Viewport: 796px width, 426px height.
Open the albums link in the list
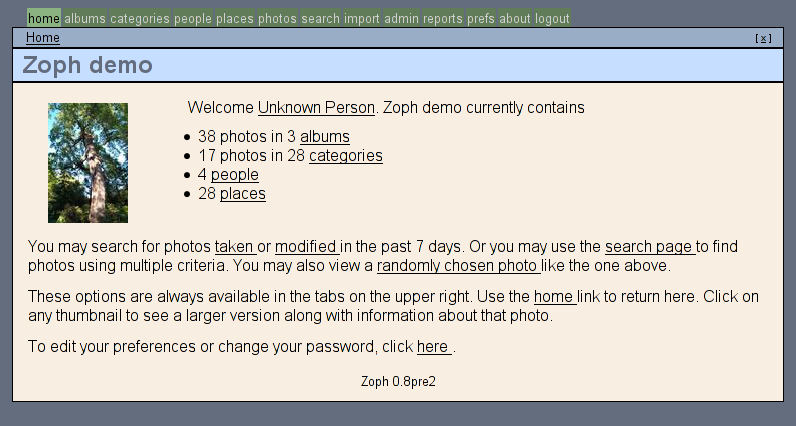tap(325, 137)
